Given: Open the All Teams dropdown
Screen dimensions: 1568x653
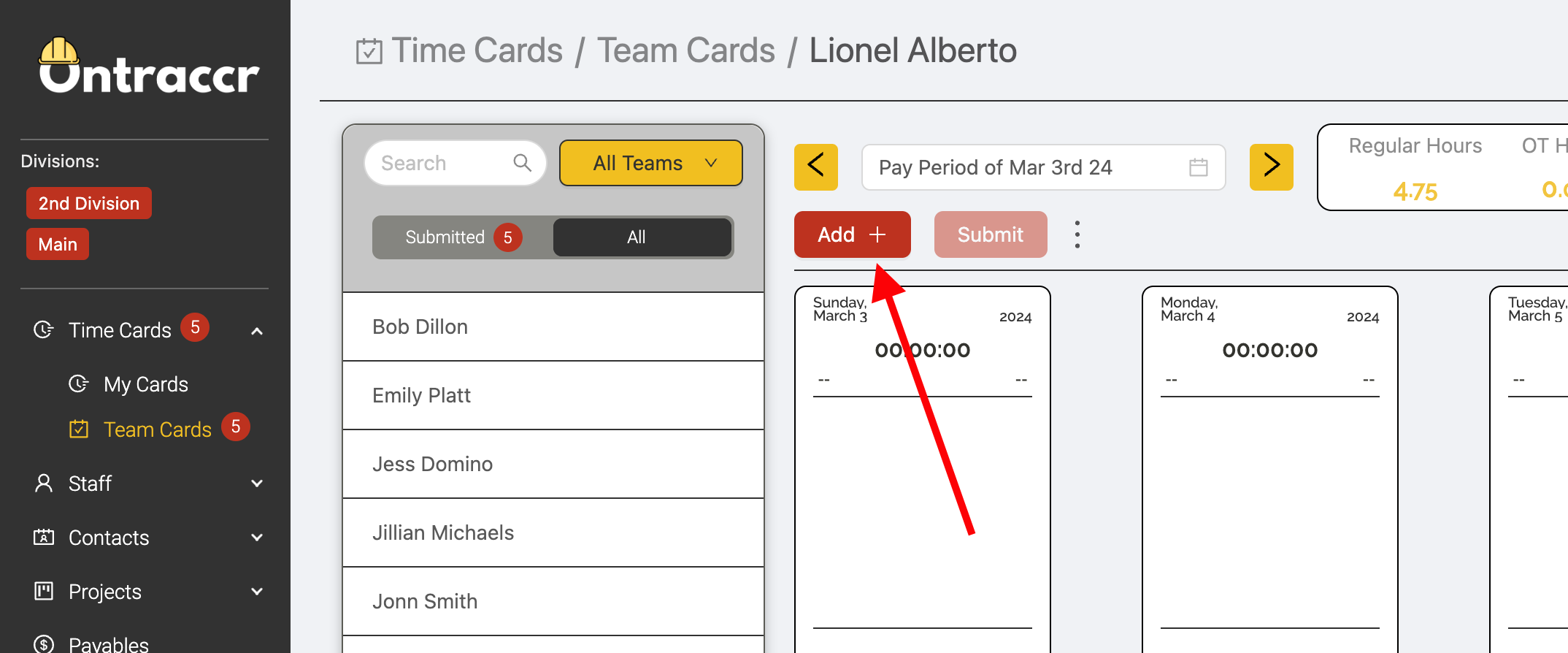Looking at the screenshot, I should point(650,163).
